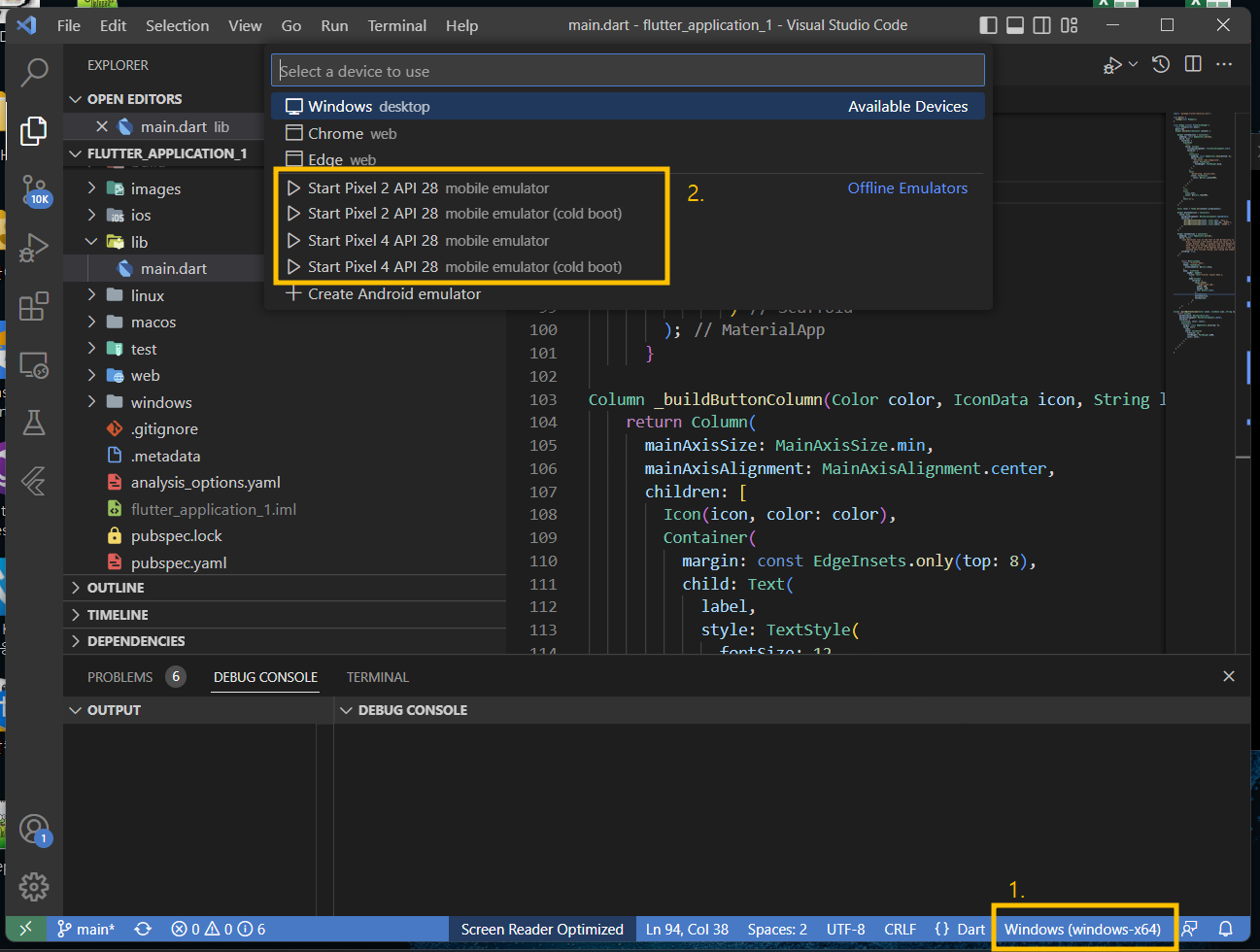Open the notifications bell in status bar
The image size is (1260, 952).
coord(1226,929)
